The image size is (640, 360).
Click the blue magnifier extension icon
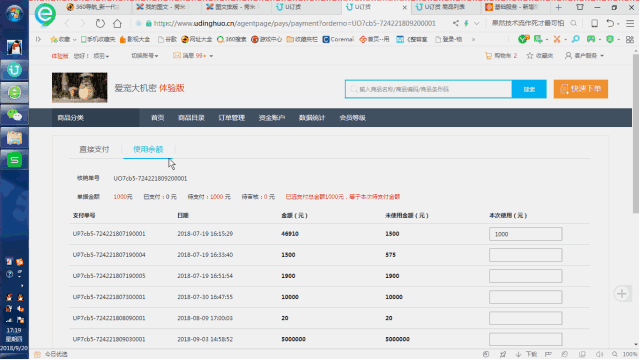click(576, 39)
